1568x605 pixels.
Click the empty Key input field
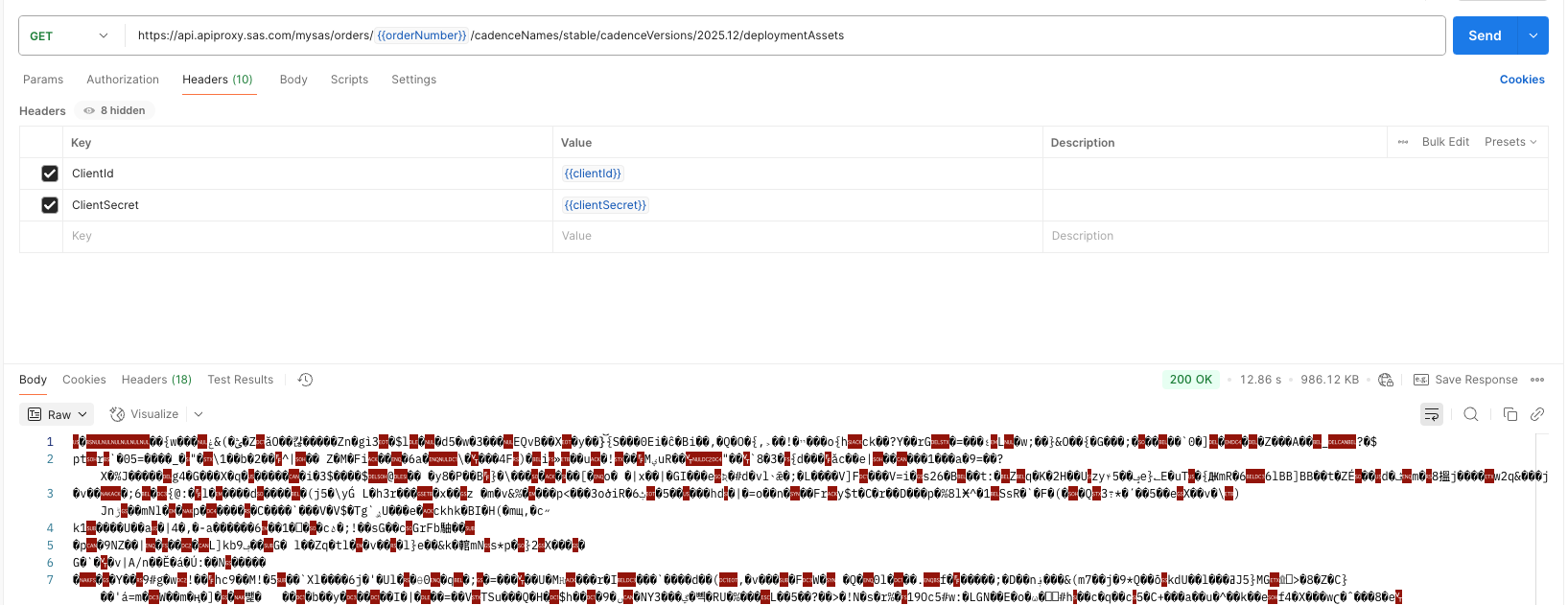[307, 236]
